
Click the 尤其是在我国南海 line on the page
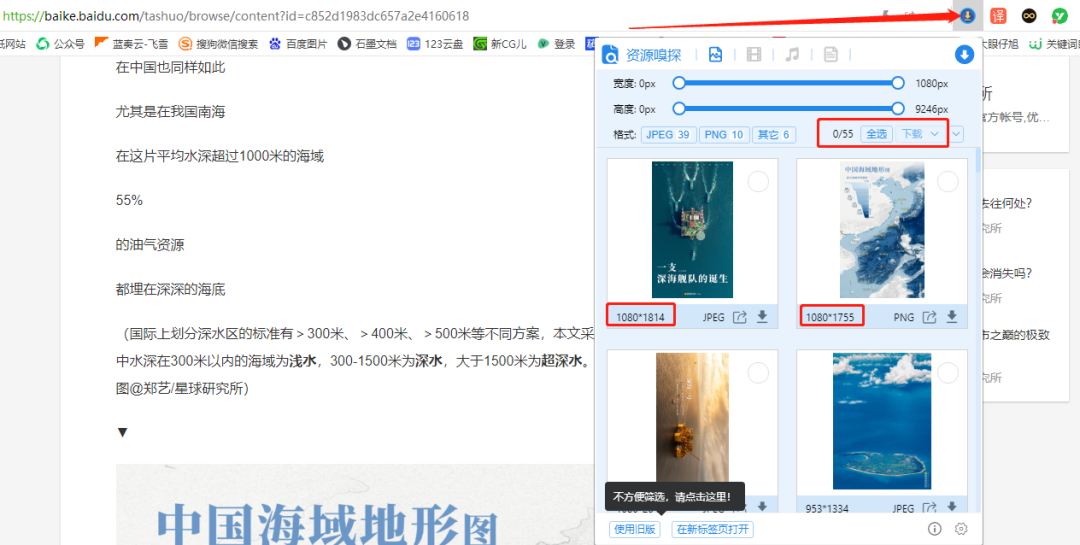[x=170, y=112]
